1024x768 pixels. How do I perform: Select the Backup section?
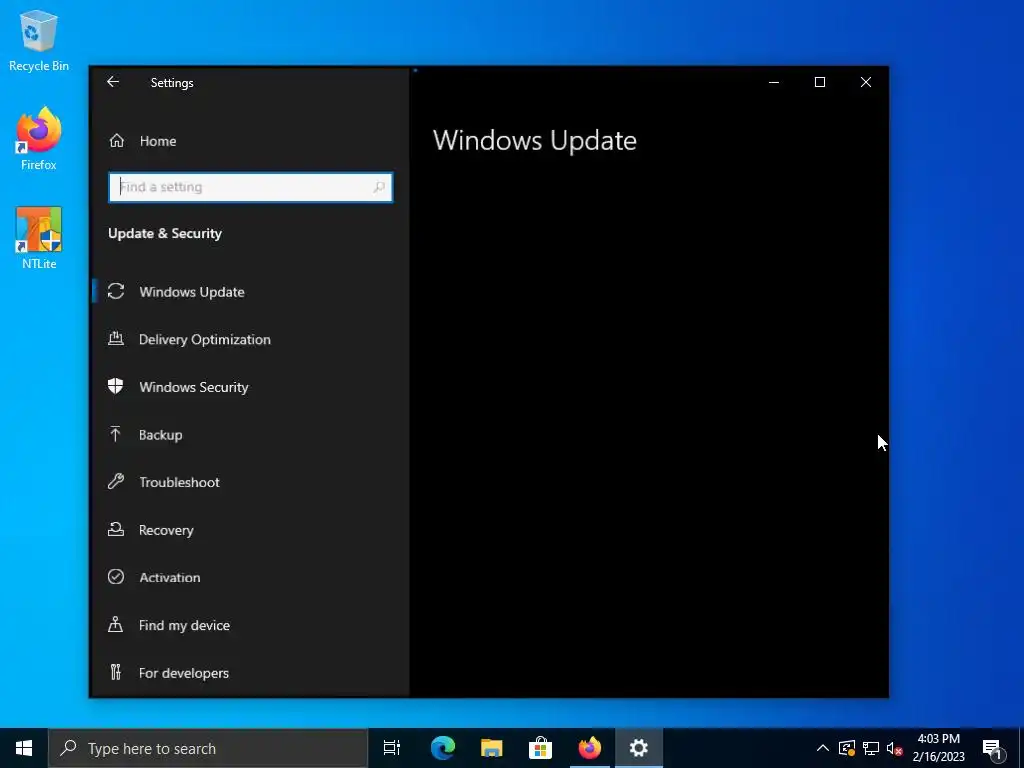click(250, 435)
